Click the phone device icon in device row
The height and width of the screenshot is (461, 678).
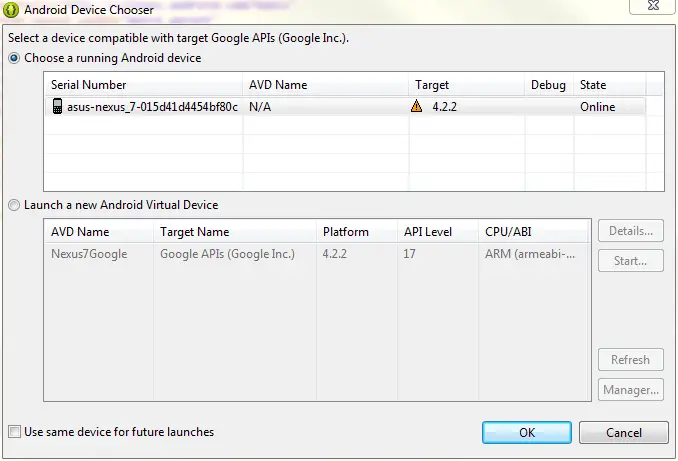58,107
